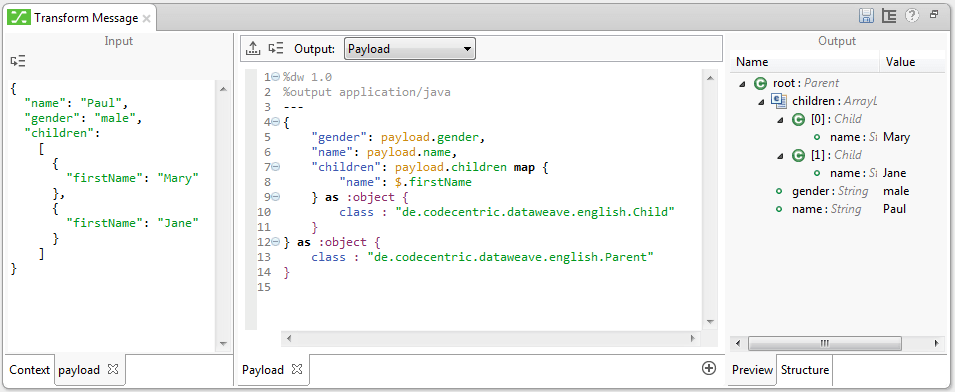955x392 pixels.
Task: Fold code block at line 7
Action: 275,166
